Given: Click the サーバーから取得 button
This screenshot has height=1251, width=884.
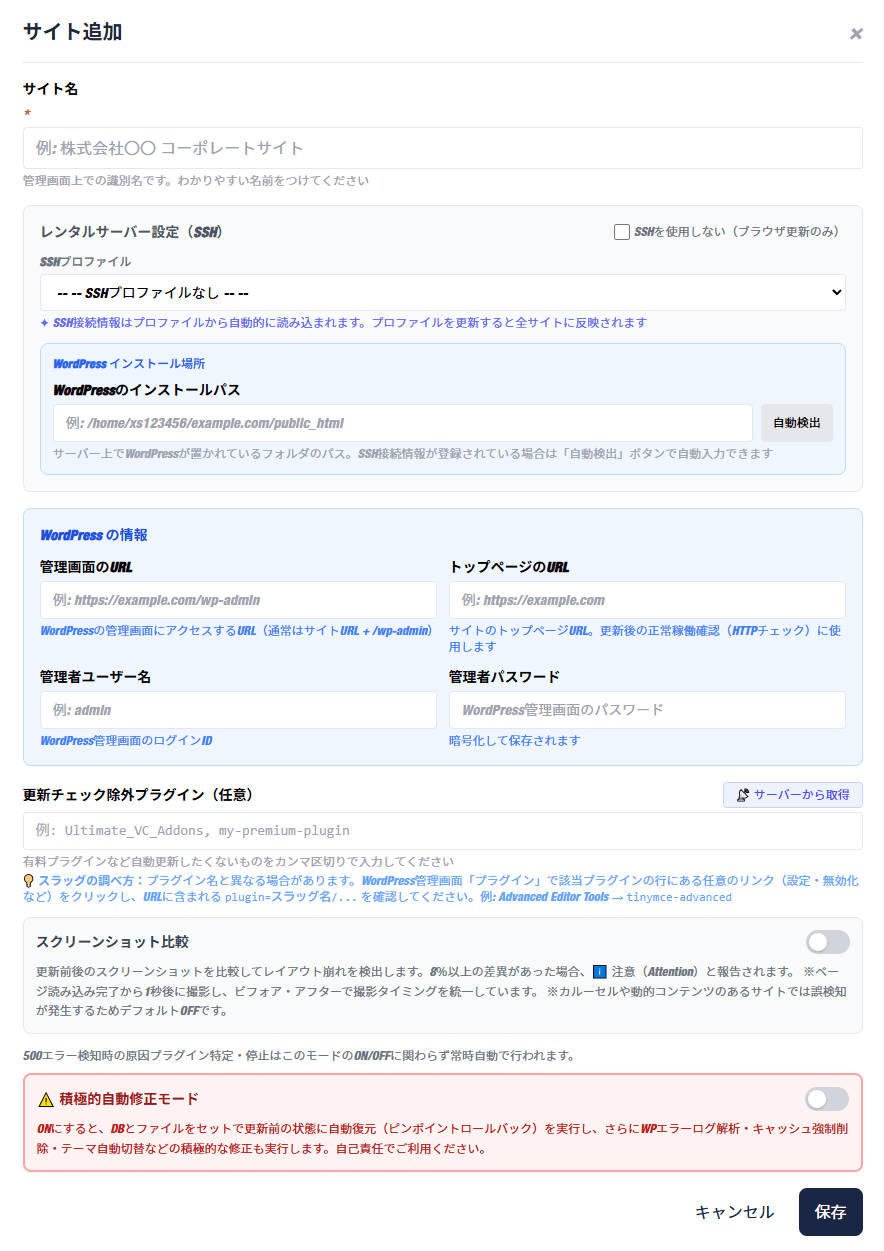Looking at the screenshot, I should tap(792, 795).
